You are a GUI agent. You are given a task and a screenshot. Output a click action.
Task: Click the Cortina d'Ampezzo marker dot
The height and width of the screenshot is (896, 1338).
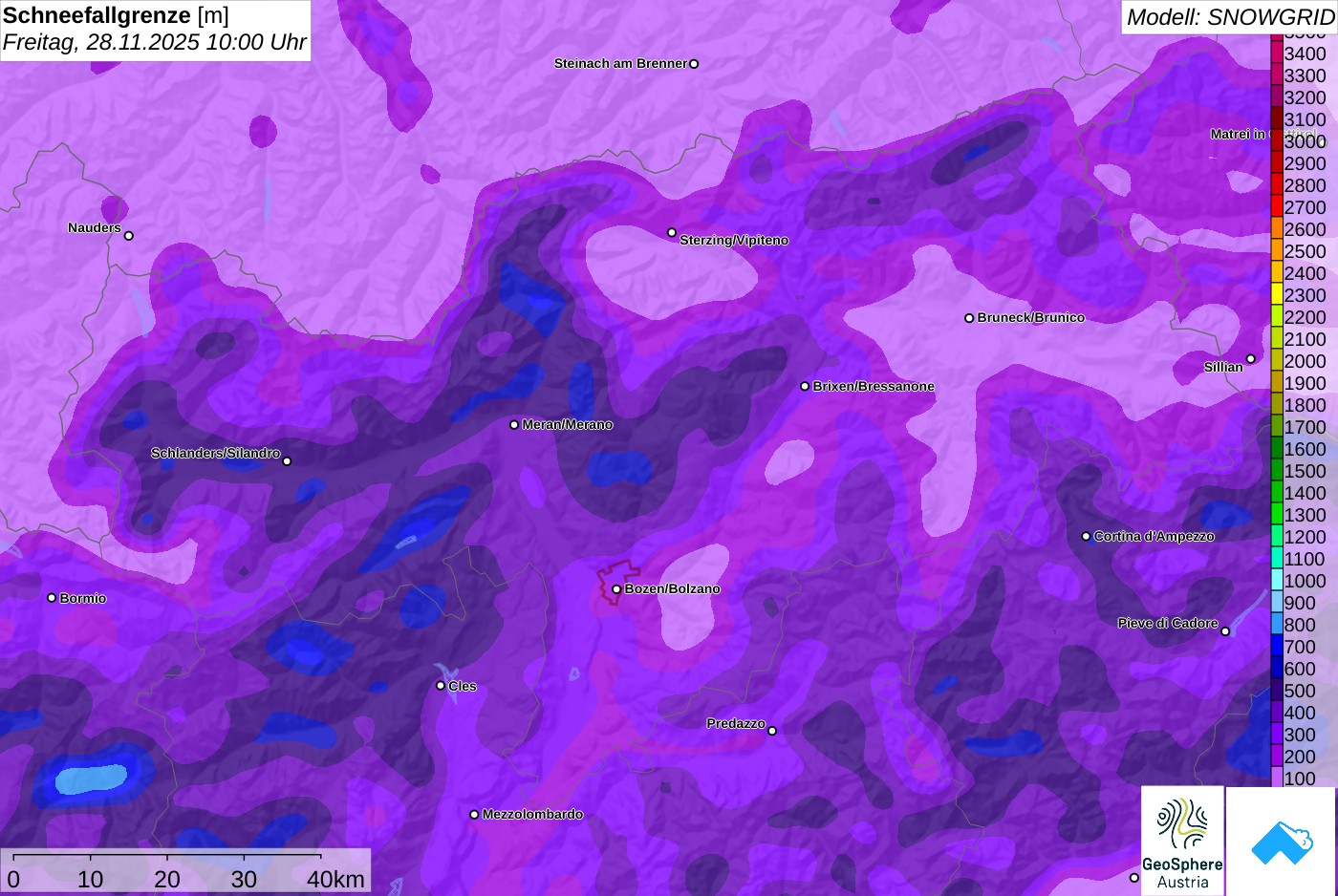(x=1086, y=536)
